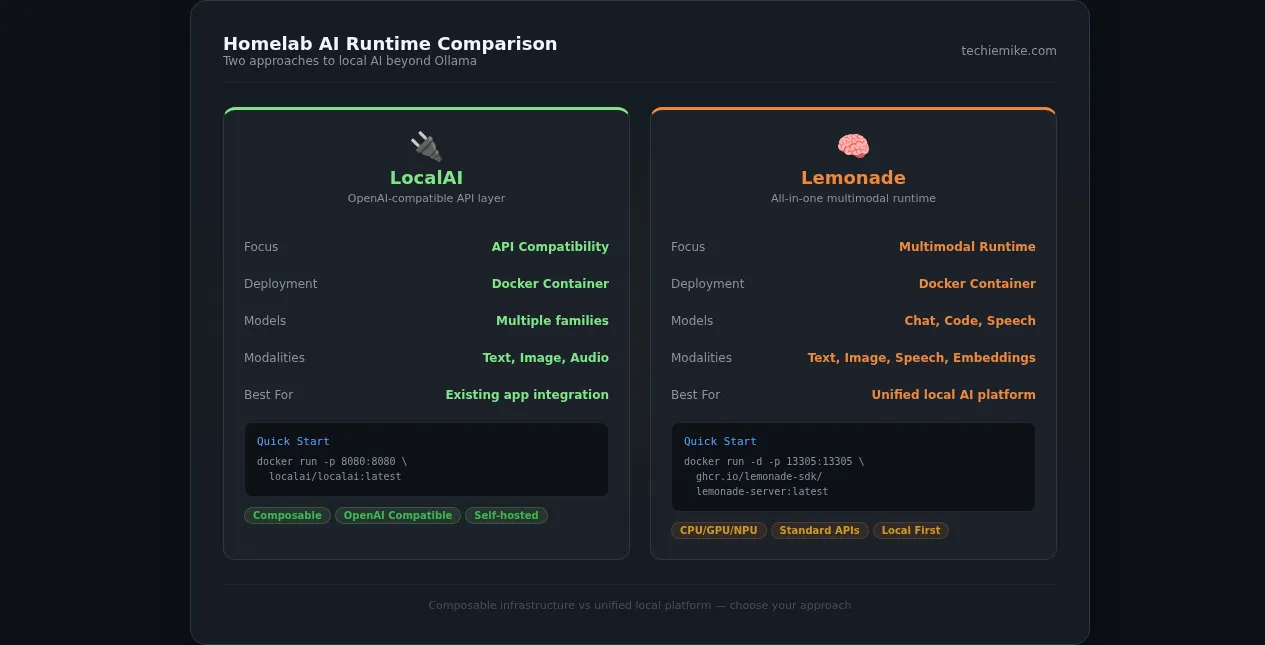
Task: Click 'ghcr.io/lemonade-sdk/' line
Action: coord(759,477)
